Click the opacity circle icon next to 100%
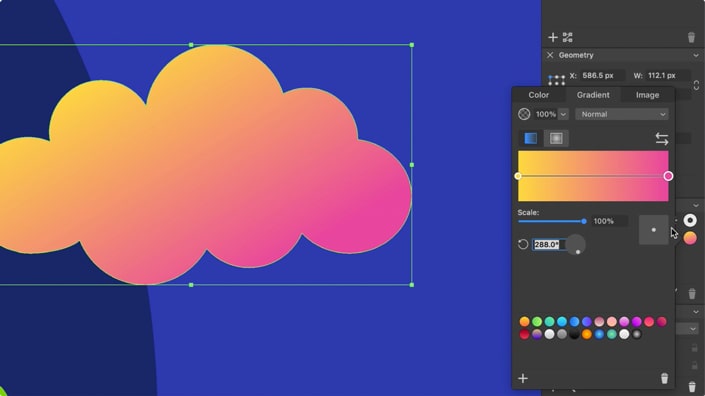This screenshot has width=705, height=396. (x=524, y=114)
